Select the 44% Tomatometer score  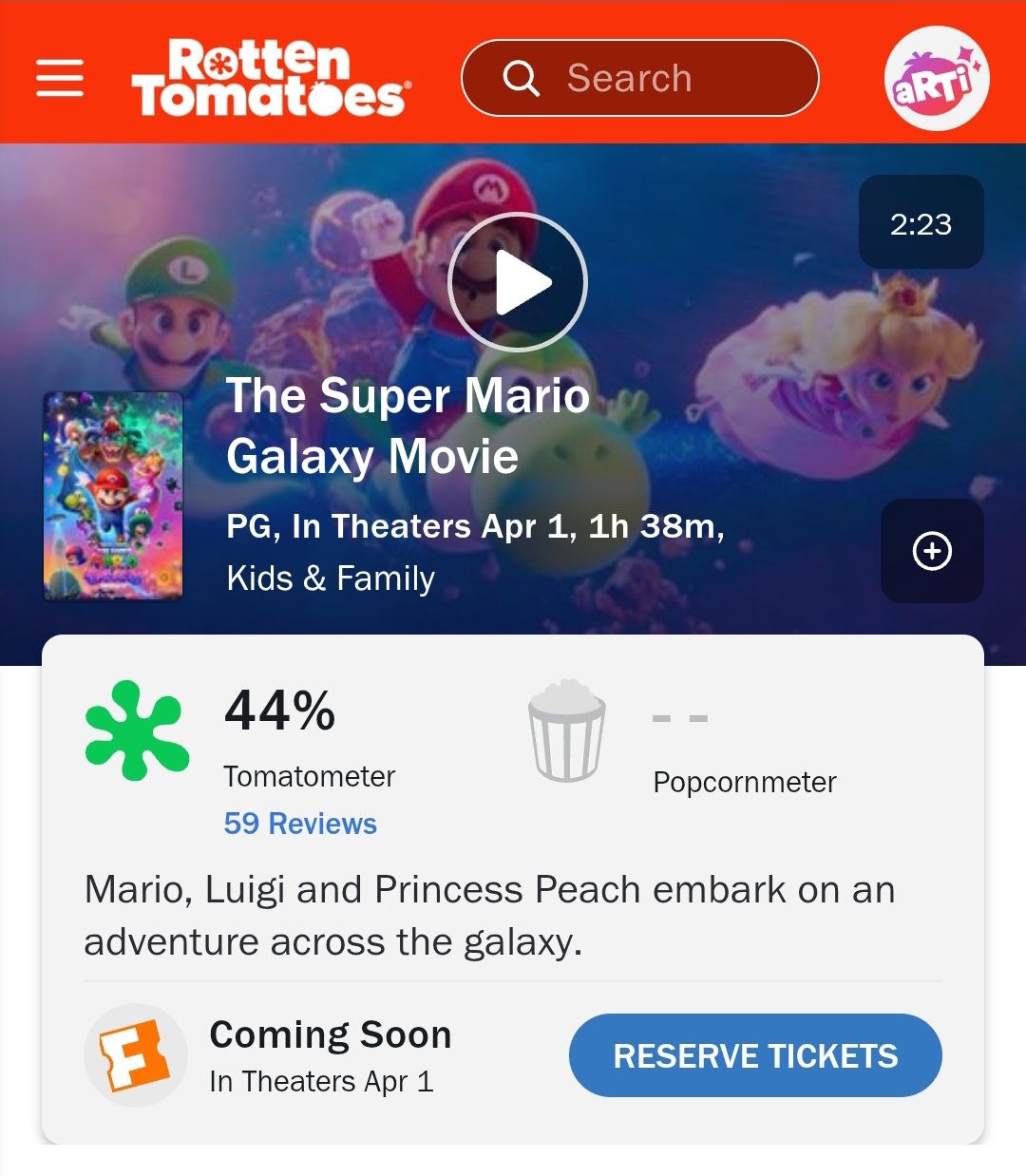[x=279, y=711]
